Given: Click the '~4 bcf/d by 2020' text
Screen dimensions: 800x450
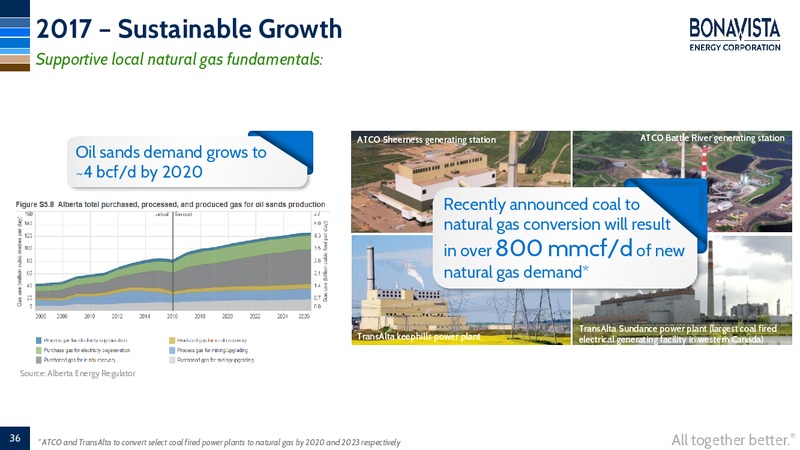Looking at the screenshot, I should (139, 172).
